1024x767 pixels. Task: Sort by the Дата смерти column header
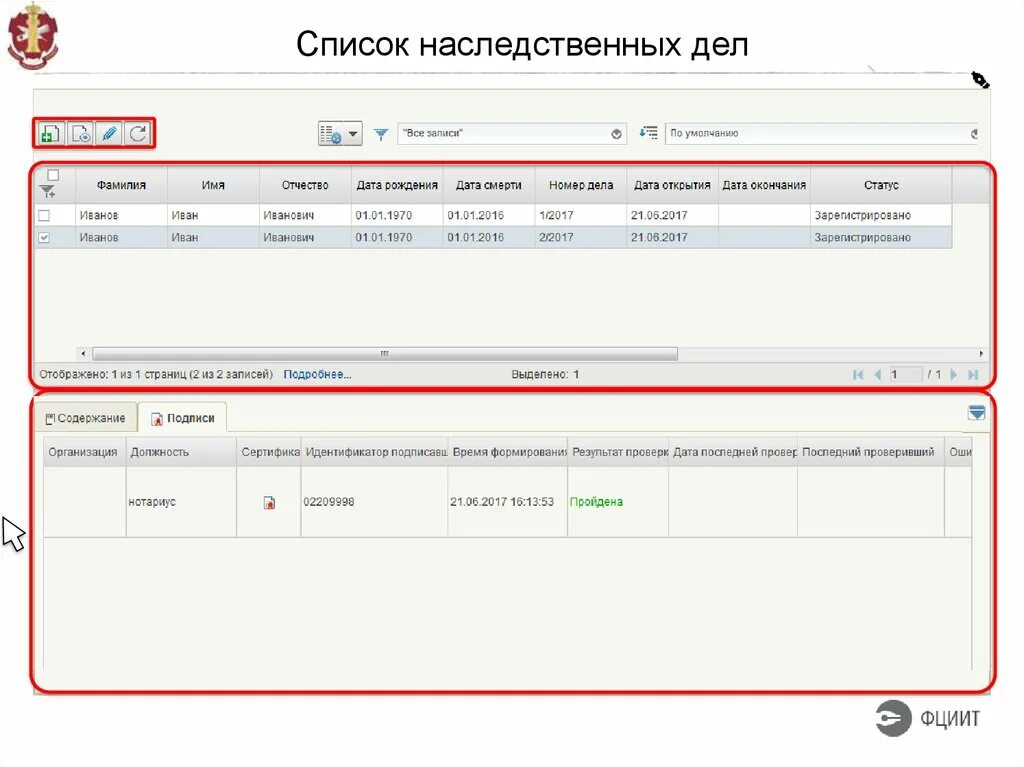point(488,186)
